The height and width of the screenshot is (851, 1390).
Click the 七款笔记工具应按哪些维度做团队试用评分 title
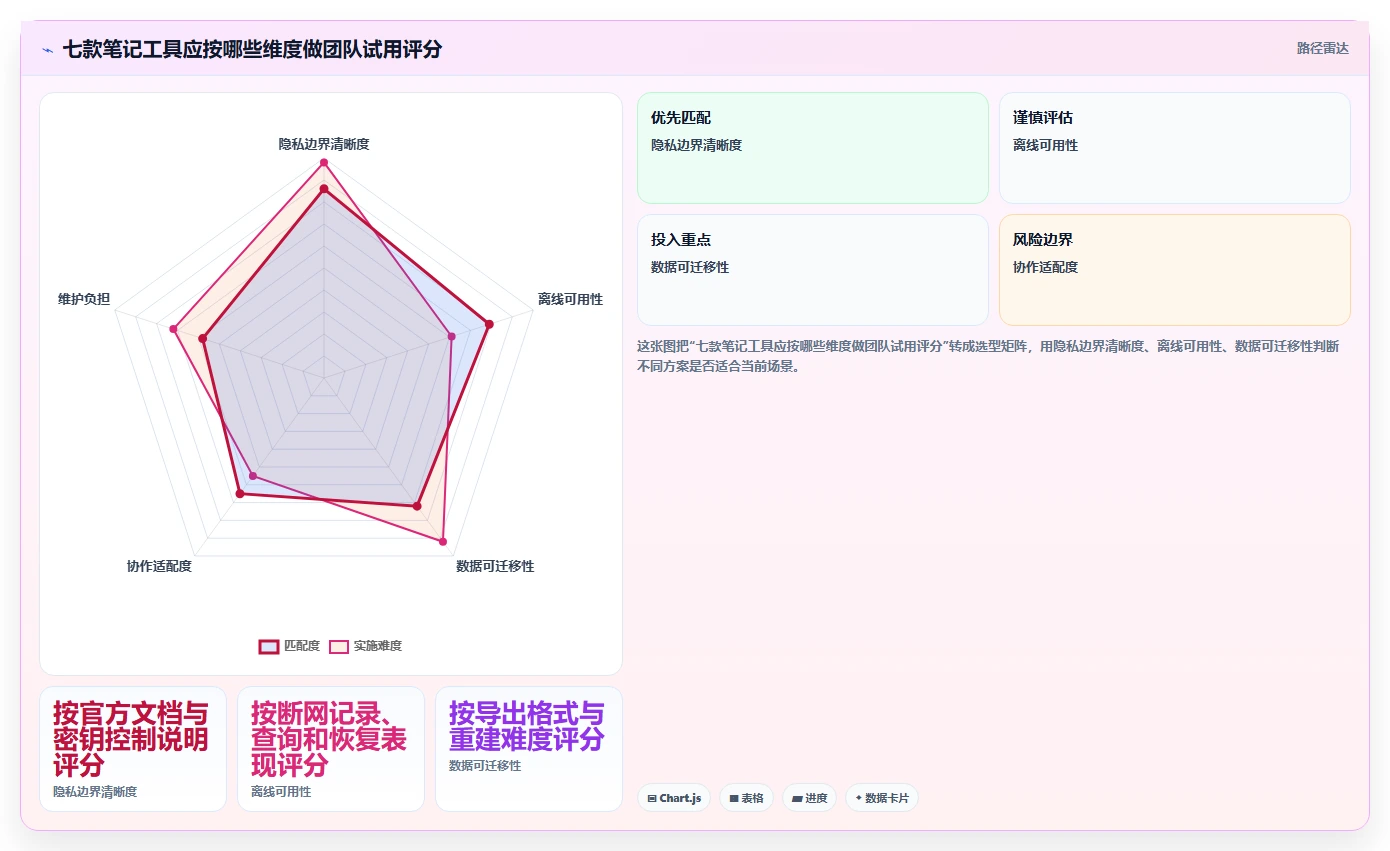[x=252, y=49]
